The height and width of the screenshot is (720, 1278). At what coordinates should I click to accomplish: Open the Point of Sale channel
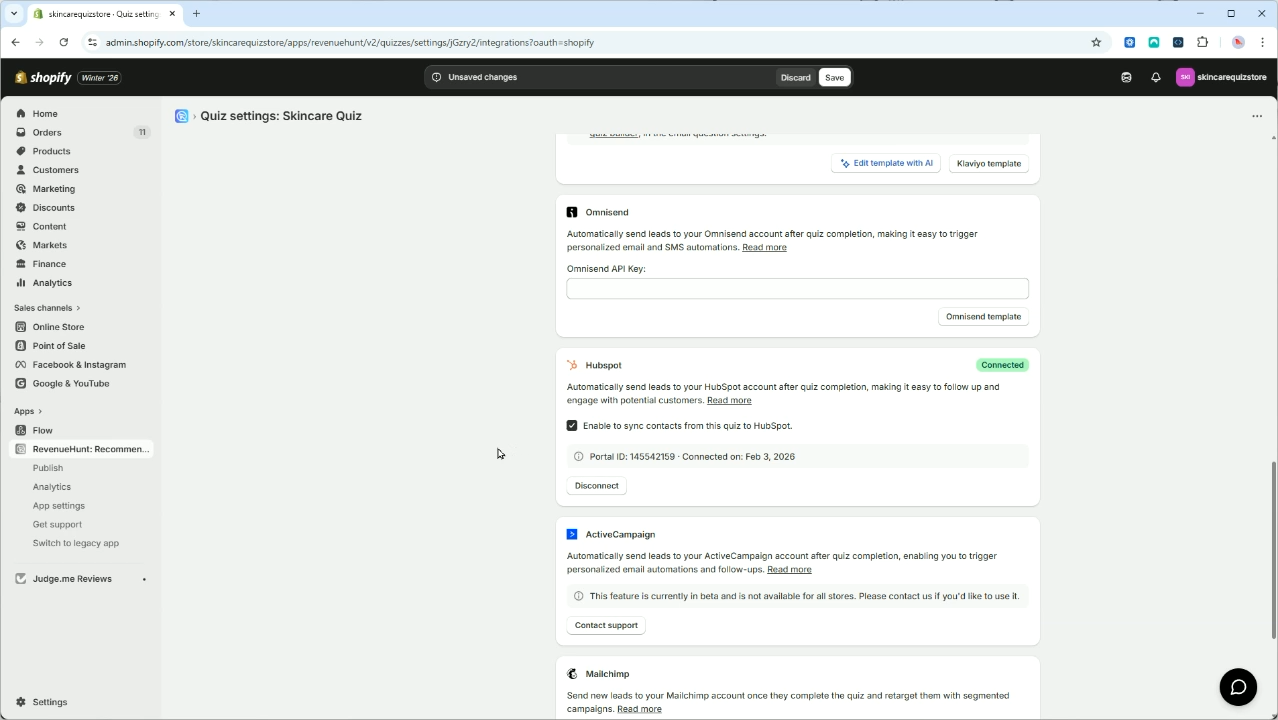pos(58,345)
